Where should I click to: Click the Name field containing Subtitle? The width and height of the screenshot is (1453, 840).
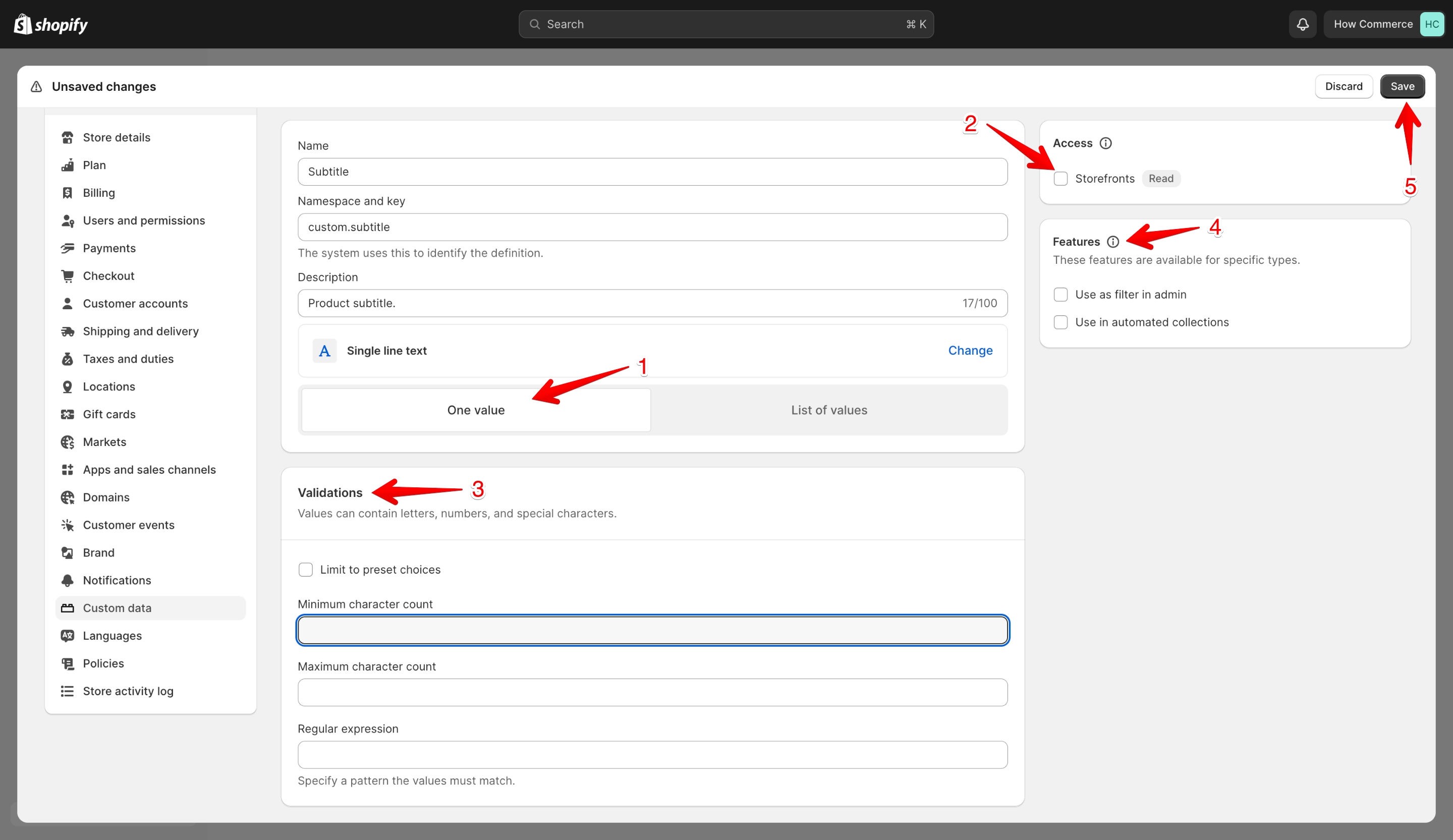652,172
